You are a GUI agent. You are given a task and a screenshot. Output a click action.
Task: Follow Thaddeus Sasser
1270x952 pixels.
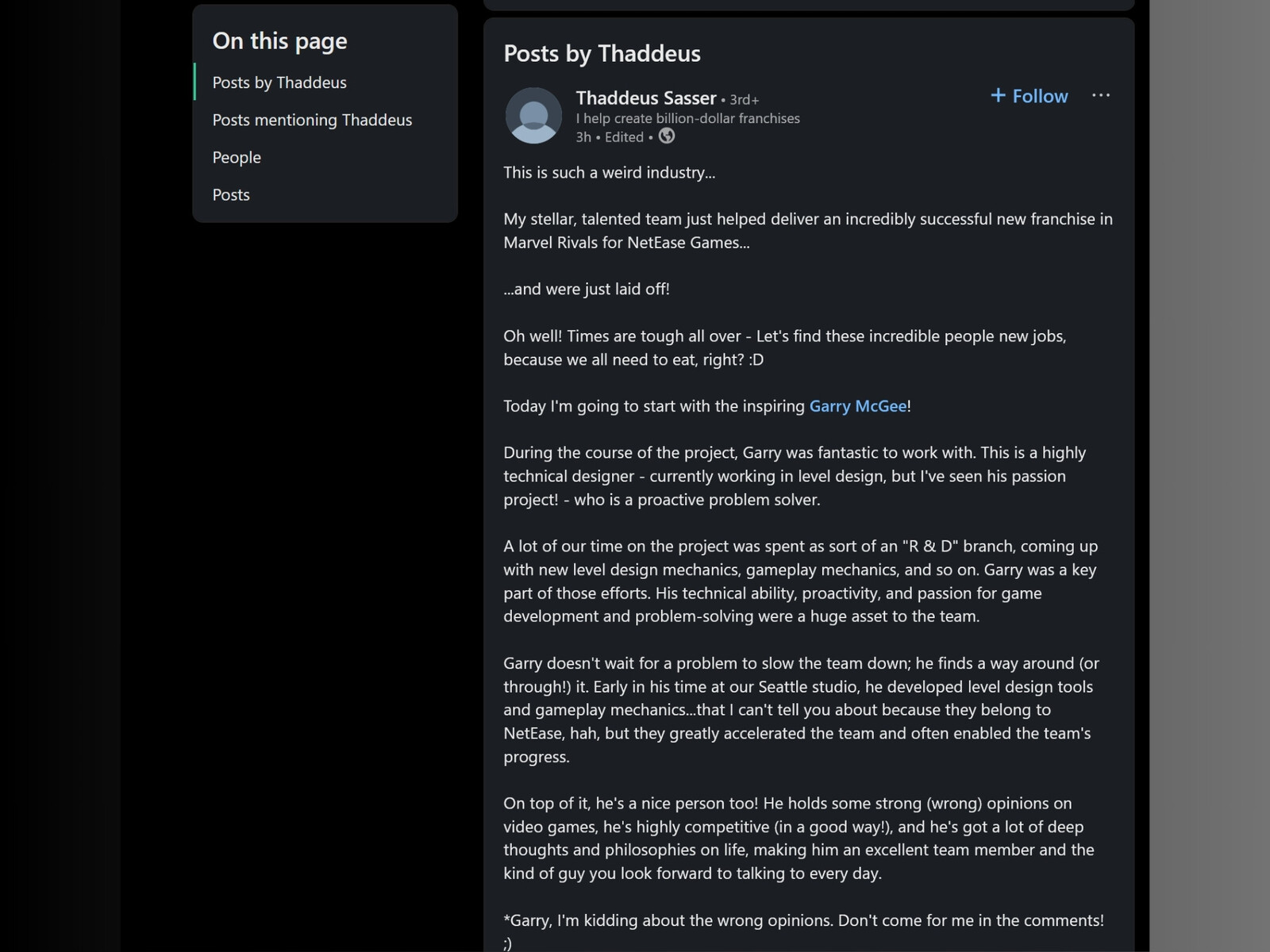[1029, 96]
